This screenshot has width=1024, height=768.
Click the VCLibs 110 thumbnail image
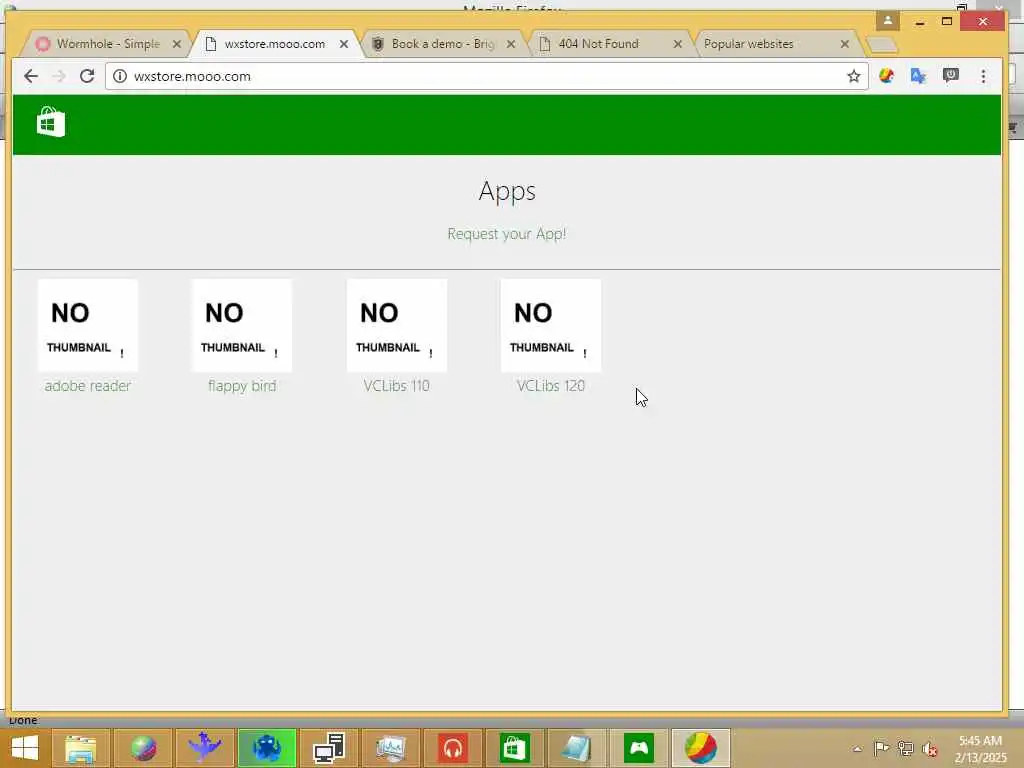396,325
